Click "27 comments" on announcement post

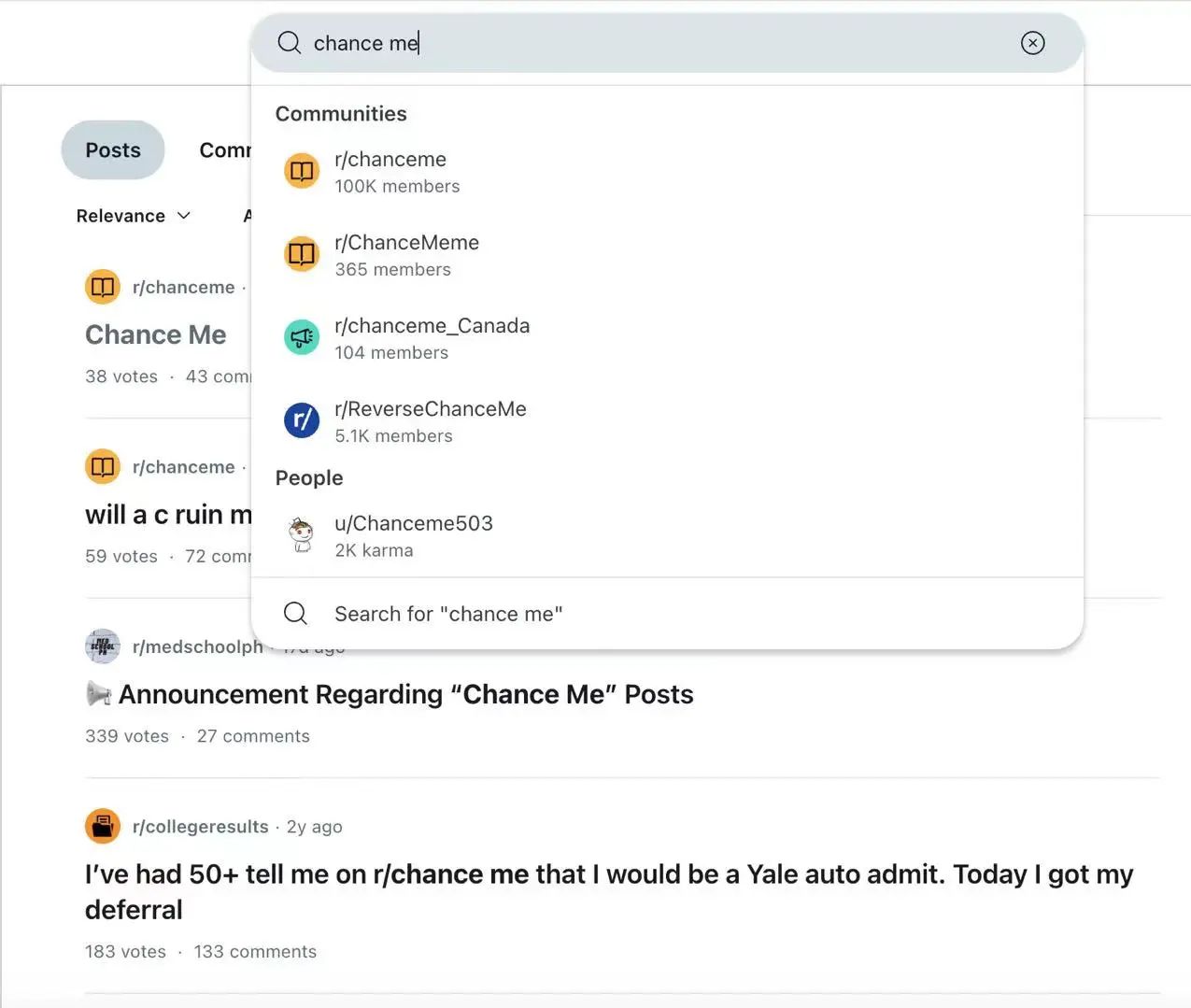click(253, 736)
